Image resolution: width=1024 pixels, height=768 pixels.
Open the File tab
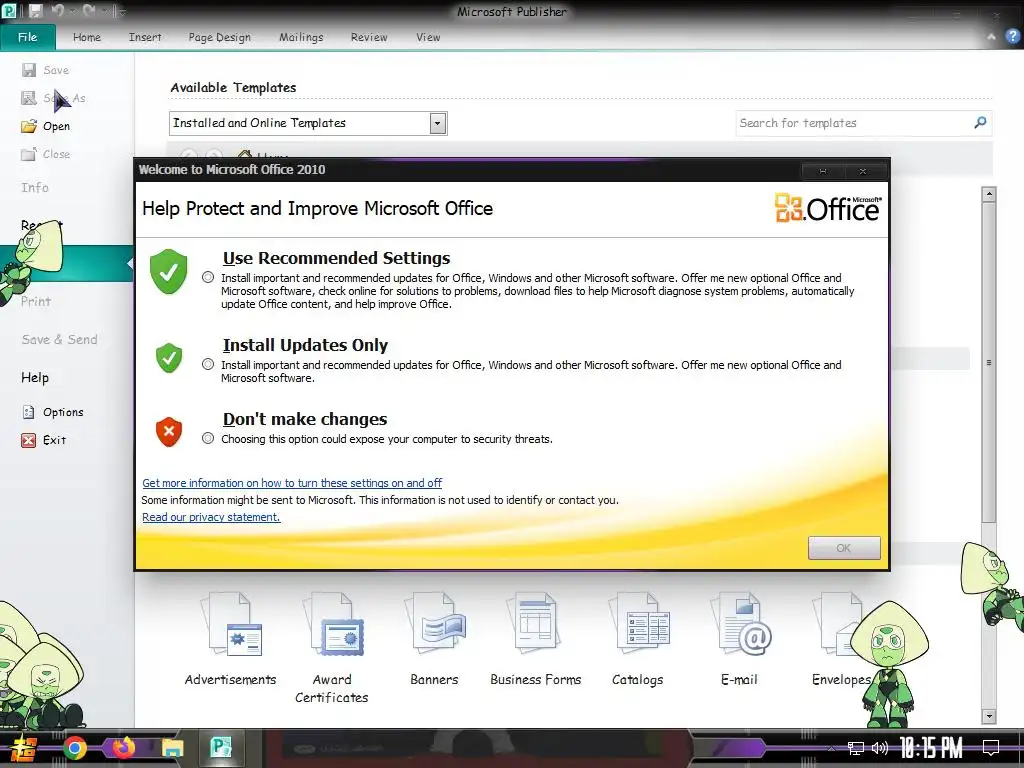[x=27, y=37]
